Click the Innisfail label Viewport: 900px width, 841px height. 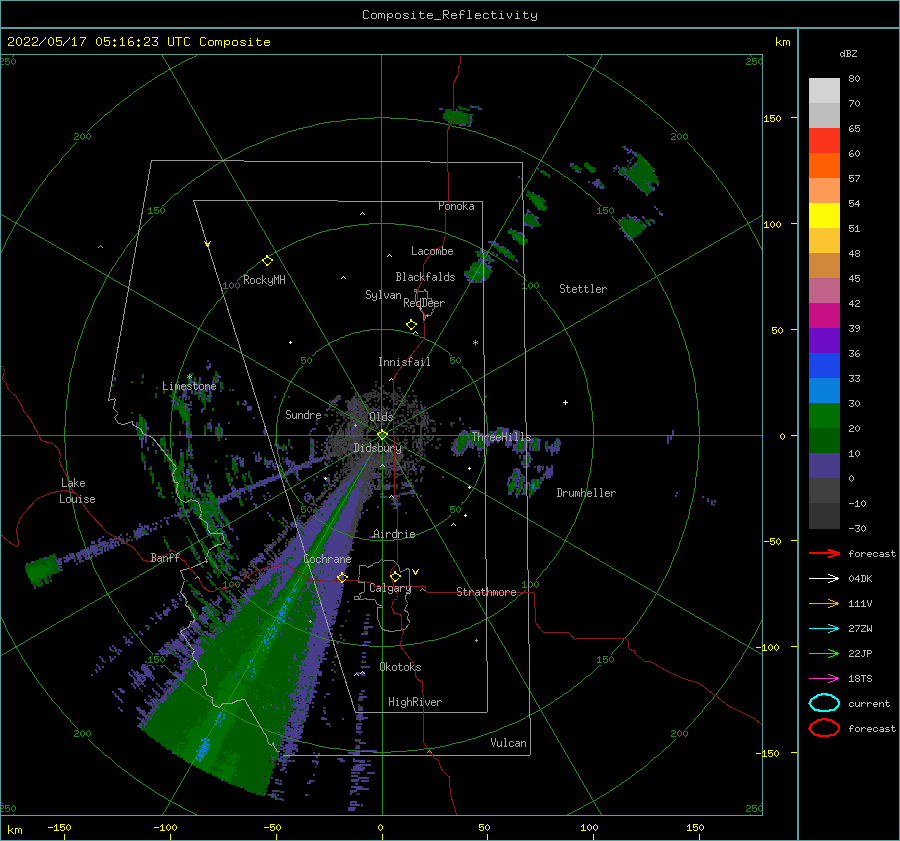pyautogui.click(x=404, y=362)
